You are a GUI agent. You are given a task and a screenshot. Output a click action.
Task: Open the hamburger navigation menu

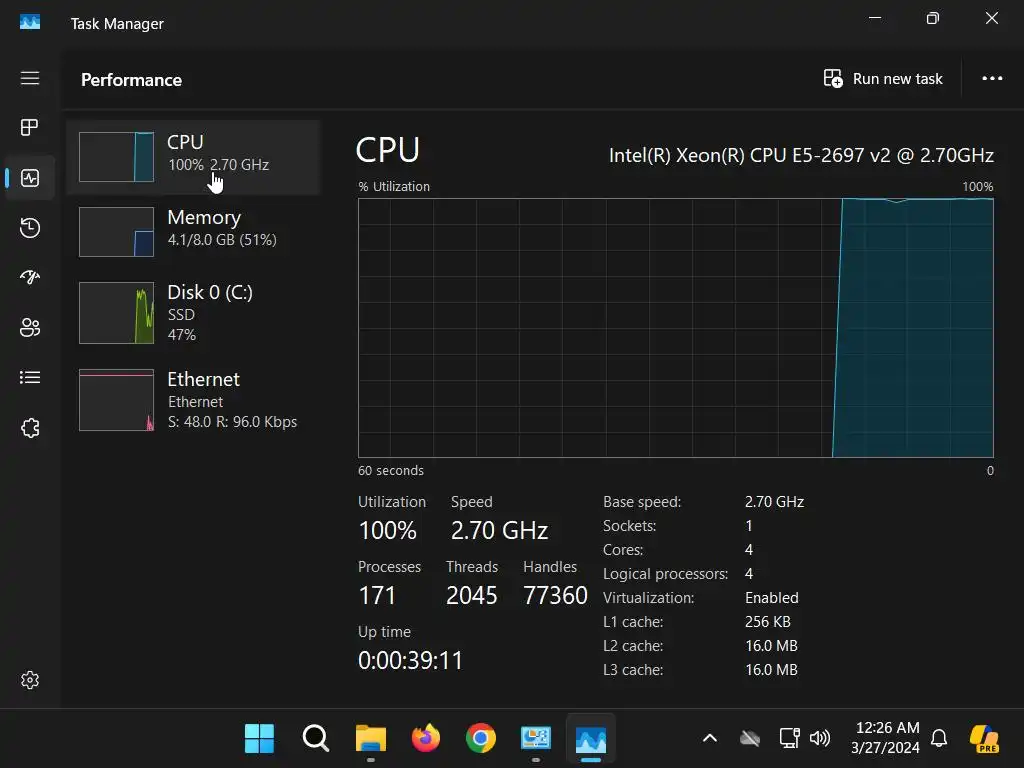pos(29,78)
